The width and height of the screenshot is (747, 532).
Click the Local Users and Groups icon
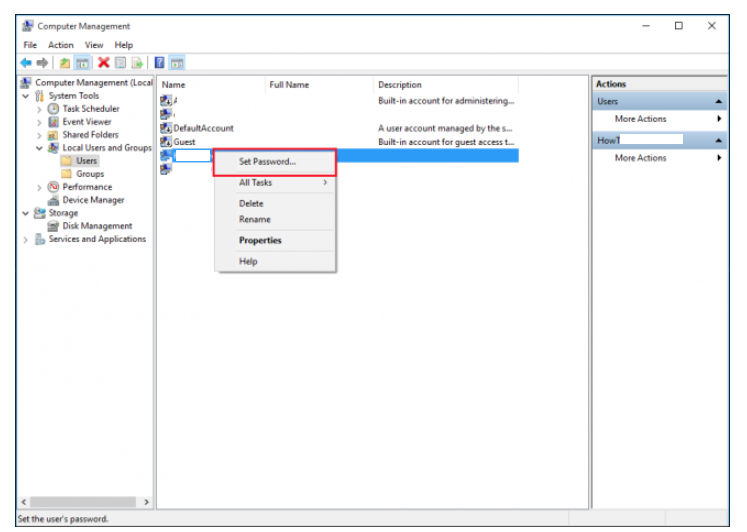click(x=53, y=148)
